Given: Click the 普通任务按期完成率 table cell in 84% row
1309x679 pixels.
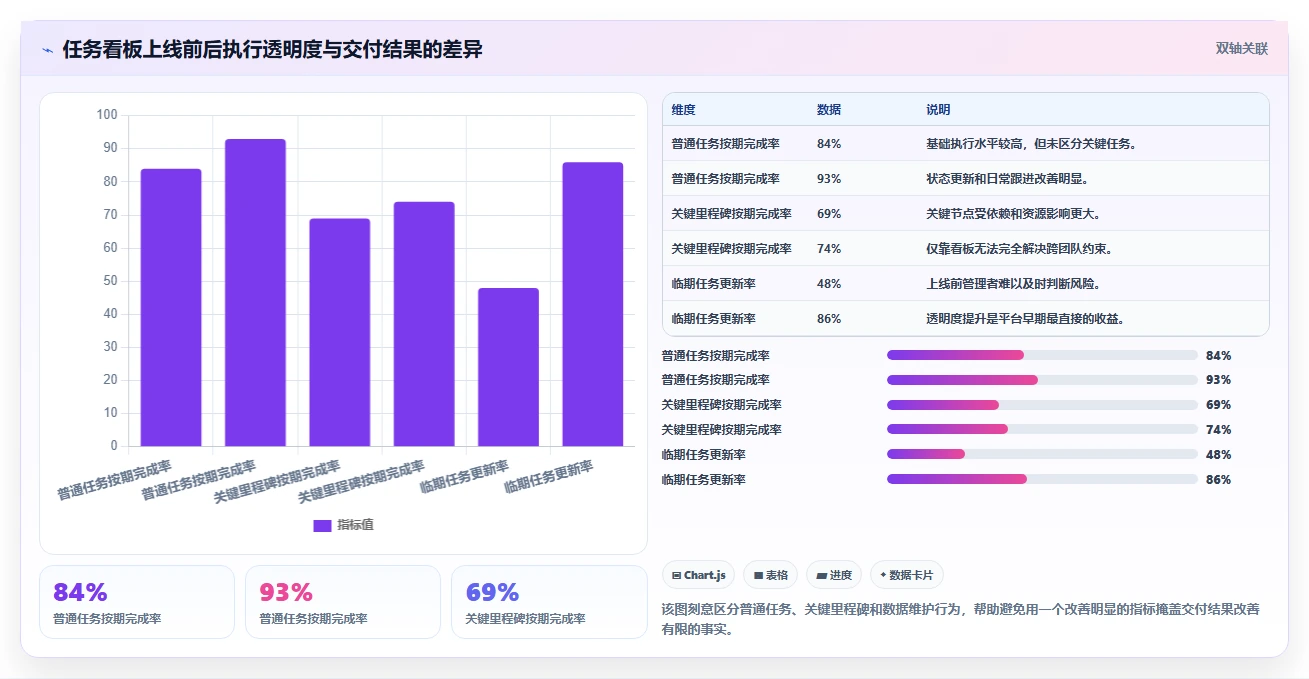Looking at the screenshot, I should 726,144.
